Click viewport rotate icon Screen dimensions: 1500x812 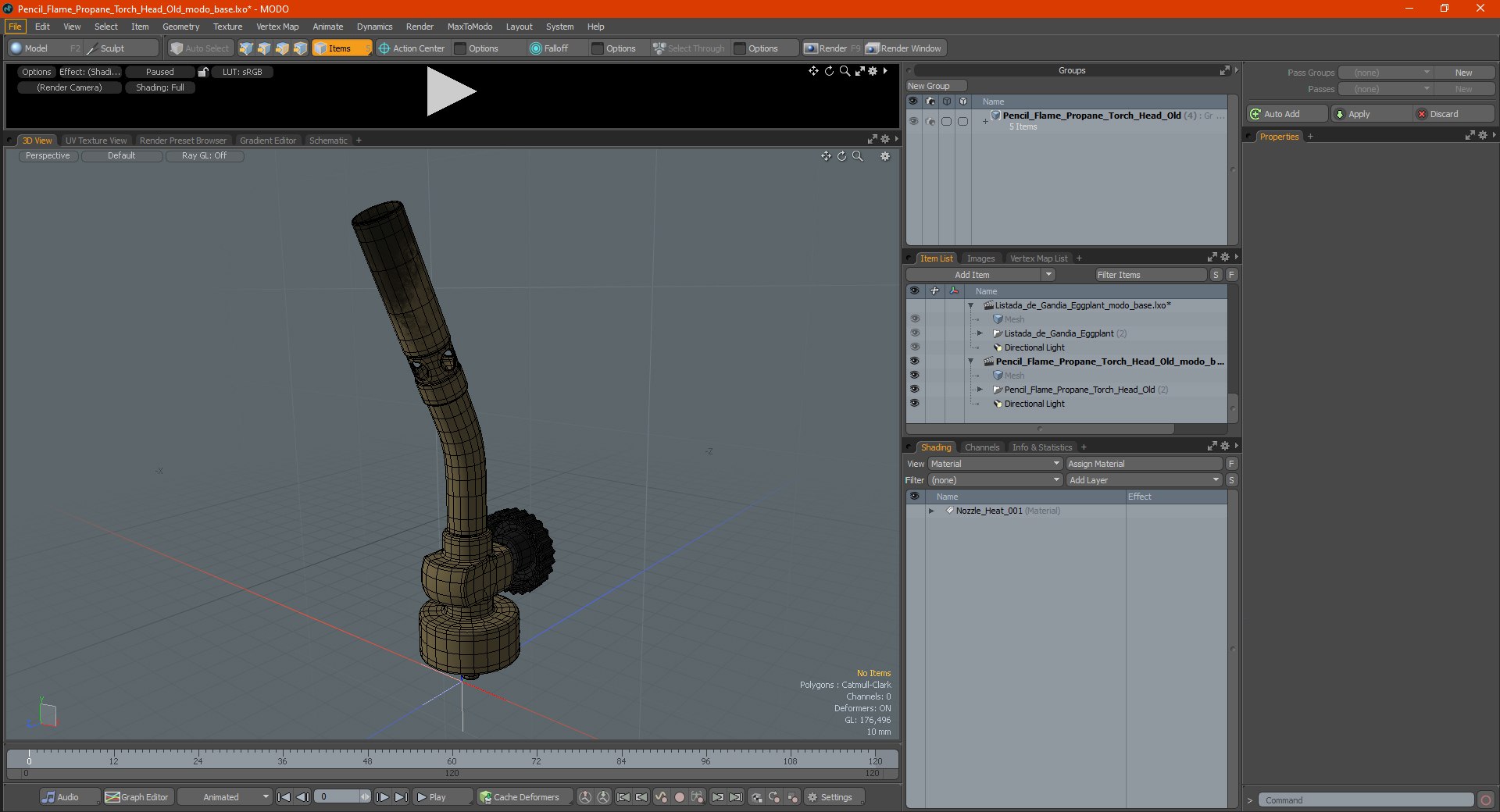(842, 156)
